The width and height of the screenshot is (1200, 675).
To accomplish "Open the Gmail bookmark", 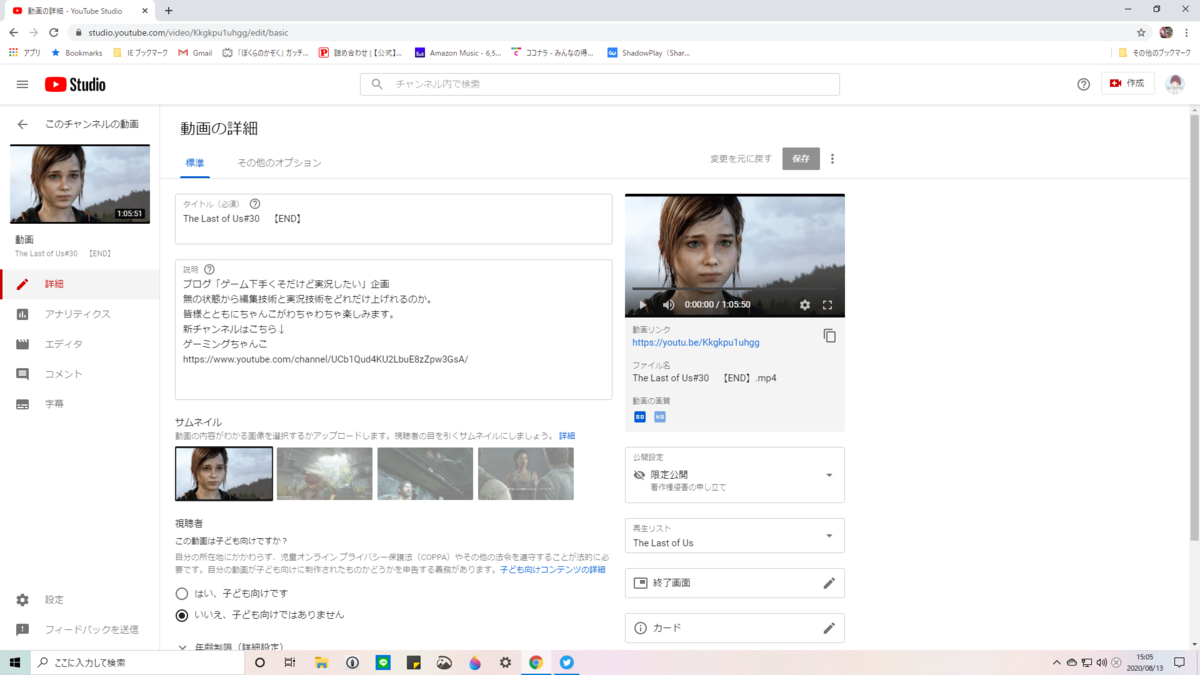I will [195, 52].
